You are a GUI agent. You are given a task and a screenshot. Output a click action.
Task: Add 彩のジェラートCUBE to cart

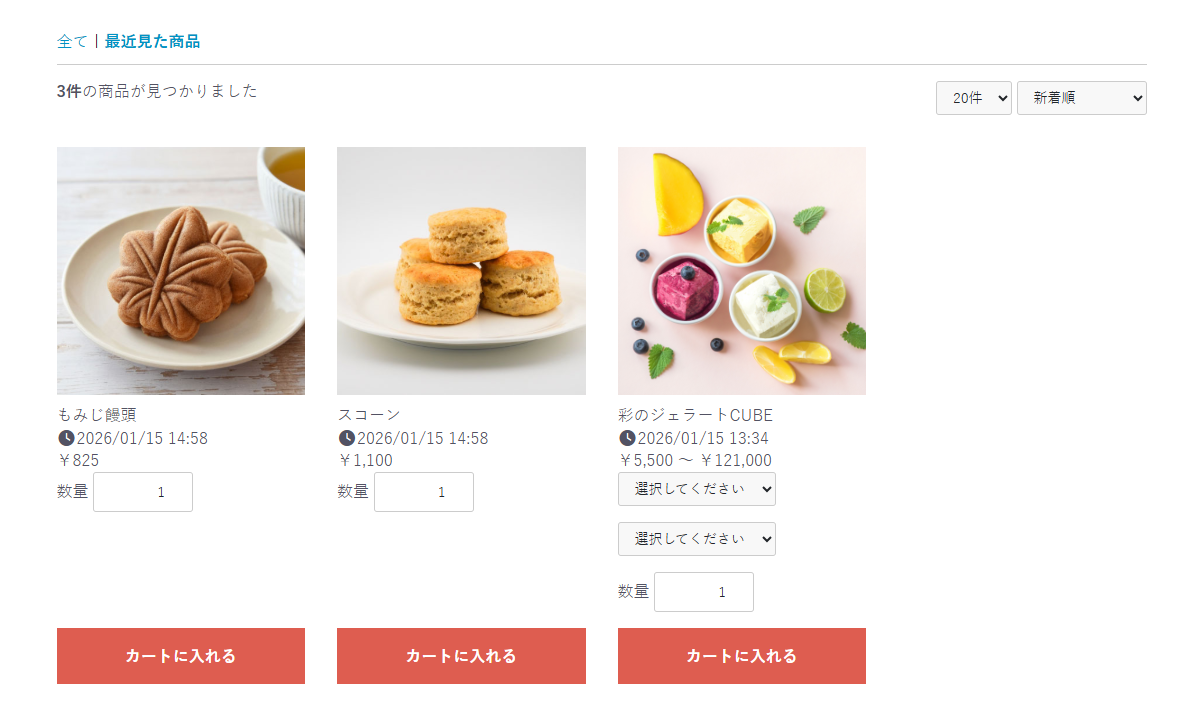[741, 656]
